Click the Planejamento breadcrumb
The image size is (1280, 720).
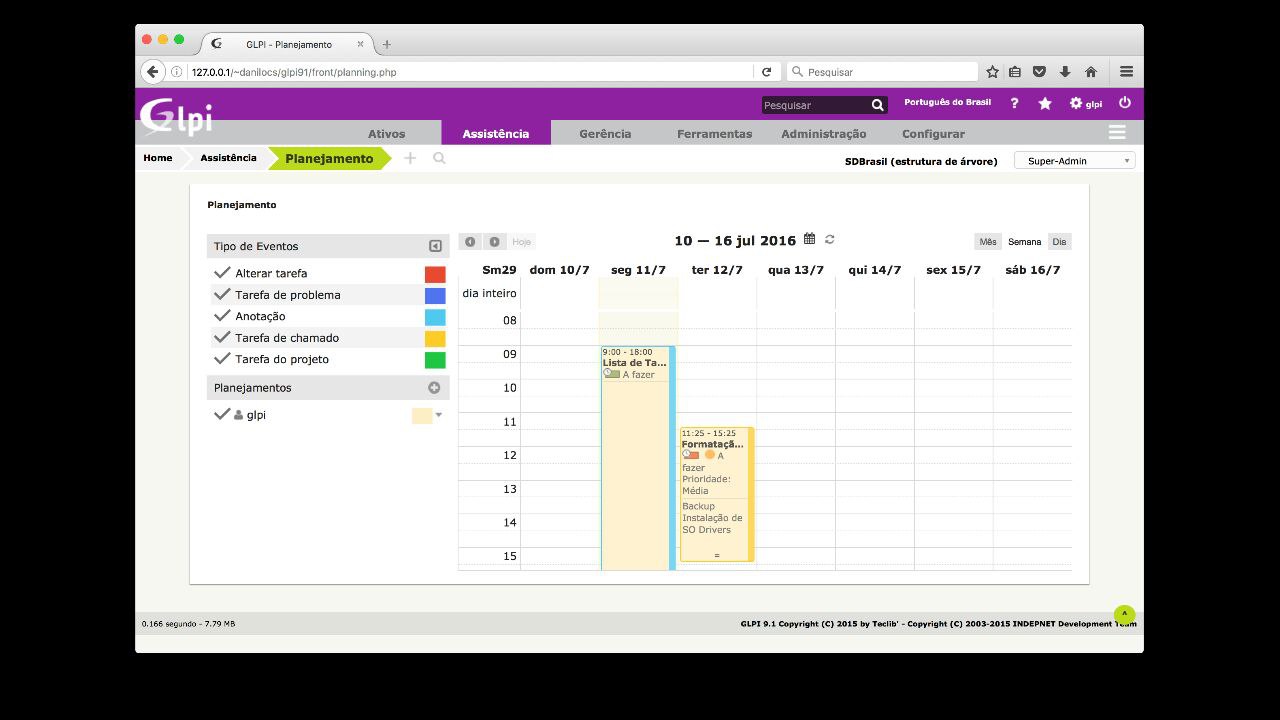(x=329, y=158)
